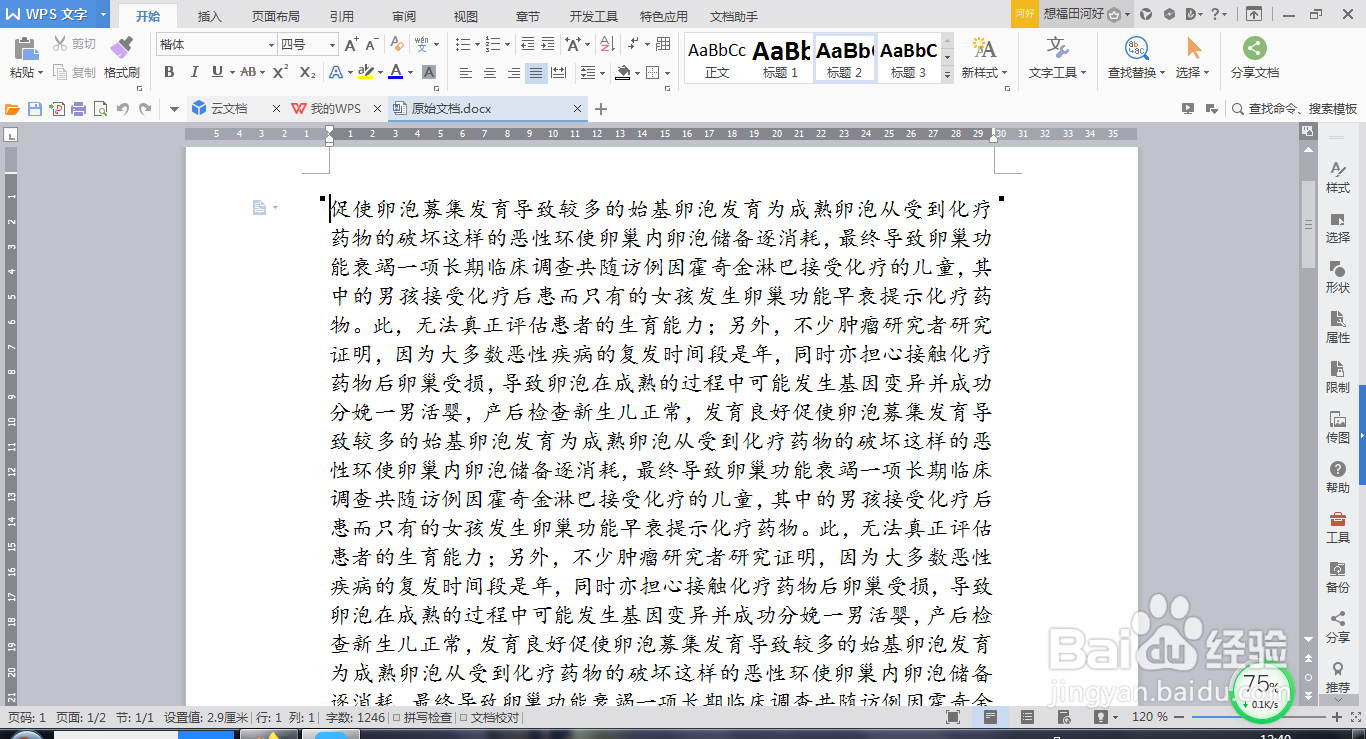Click the Cut (剪切) scissors button
This screenshot has height=739, width=1366.
pos(75,44)
